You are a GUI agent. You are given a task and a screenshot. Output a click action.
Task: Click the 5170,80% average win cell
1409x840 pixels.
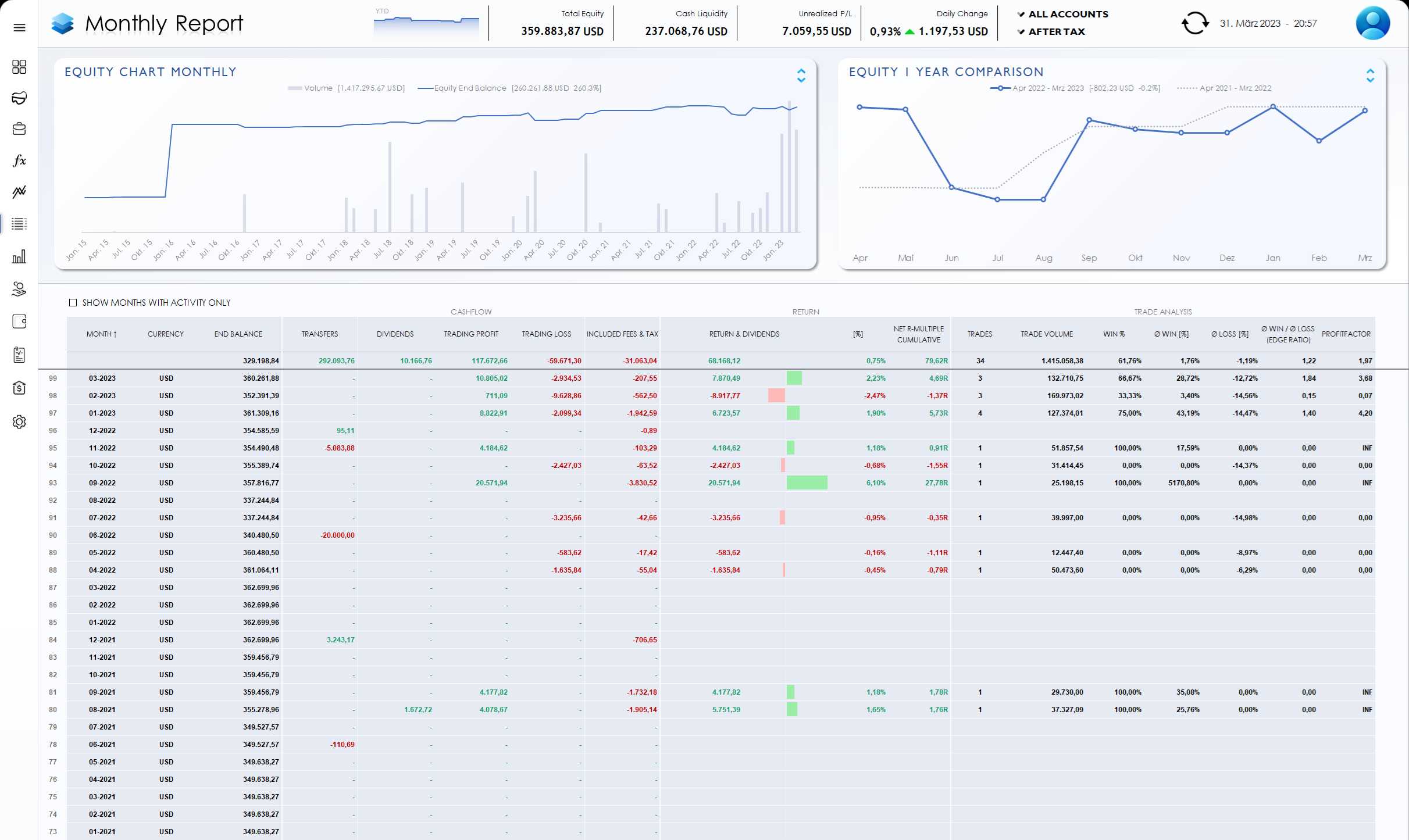pos(1183,482)
